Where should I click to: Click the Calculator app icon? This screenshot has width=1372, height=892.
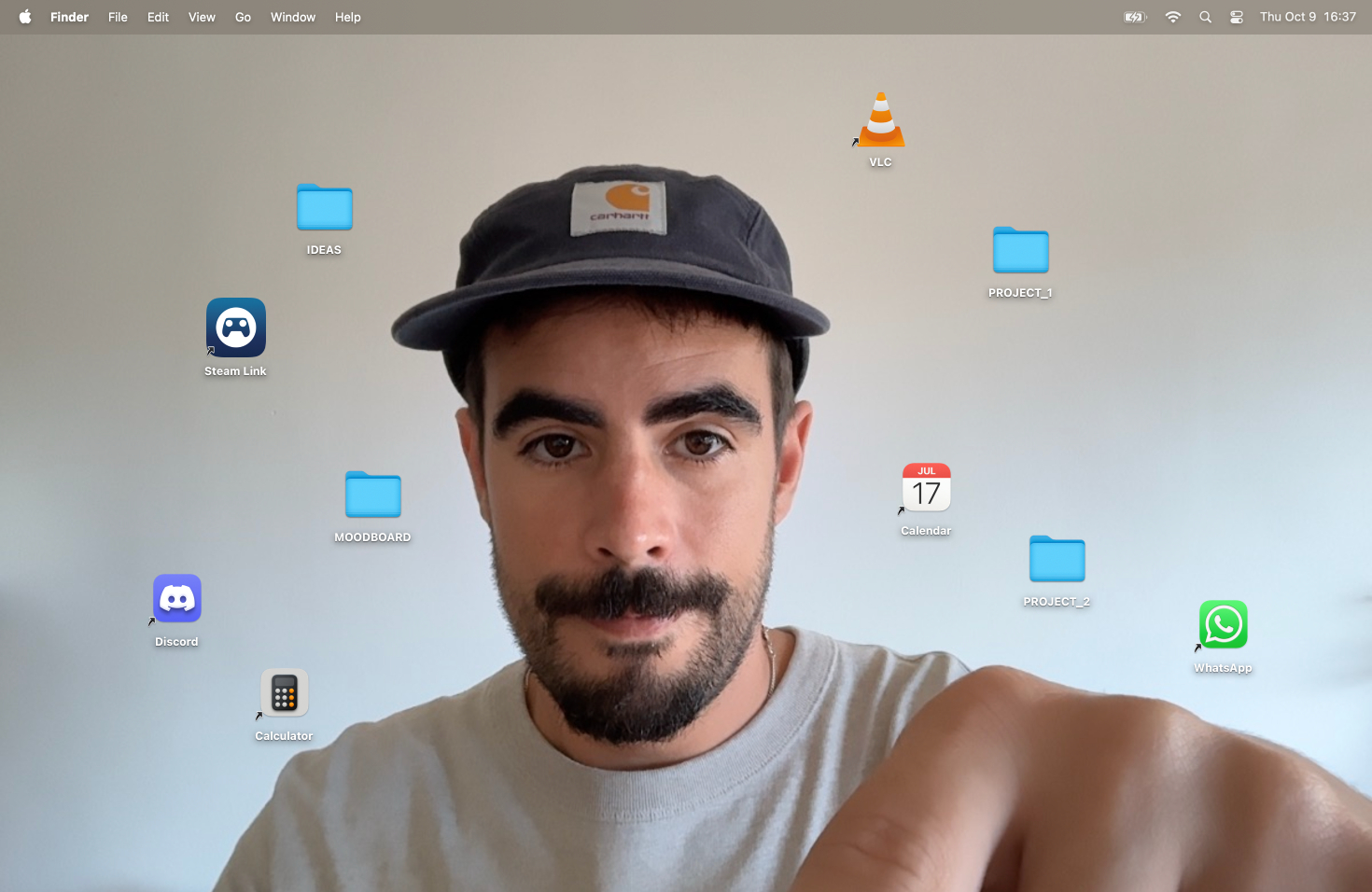[285, 693]
